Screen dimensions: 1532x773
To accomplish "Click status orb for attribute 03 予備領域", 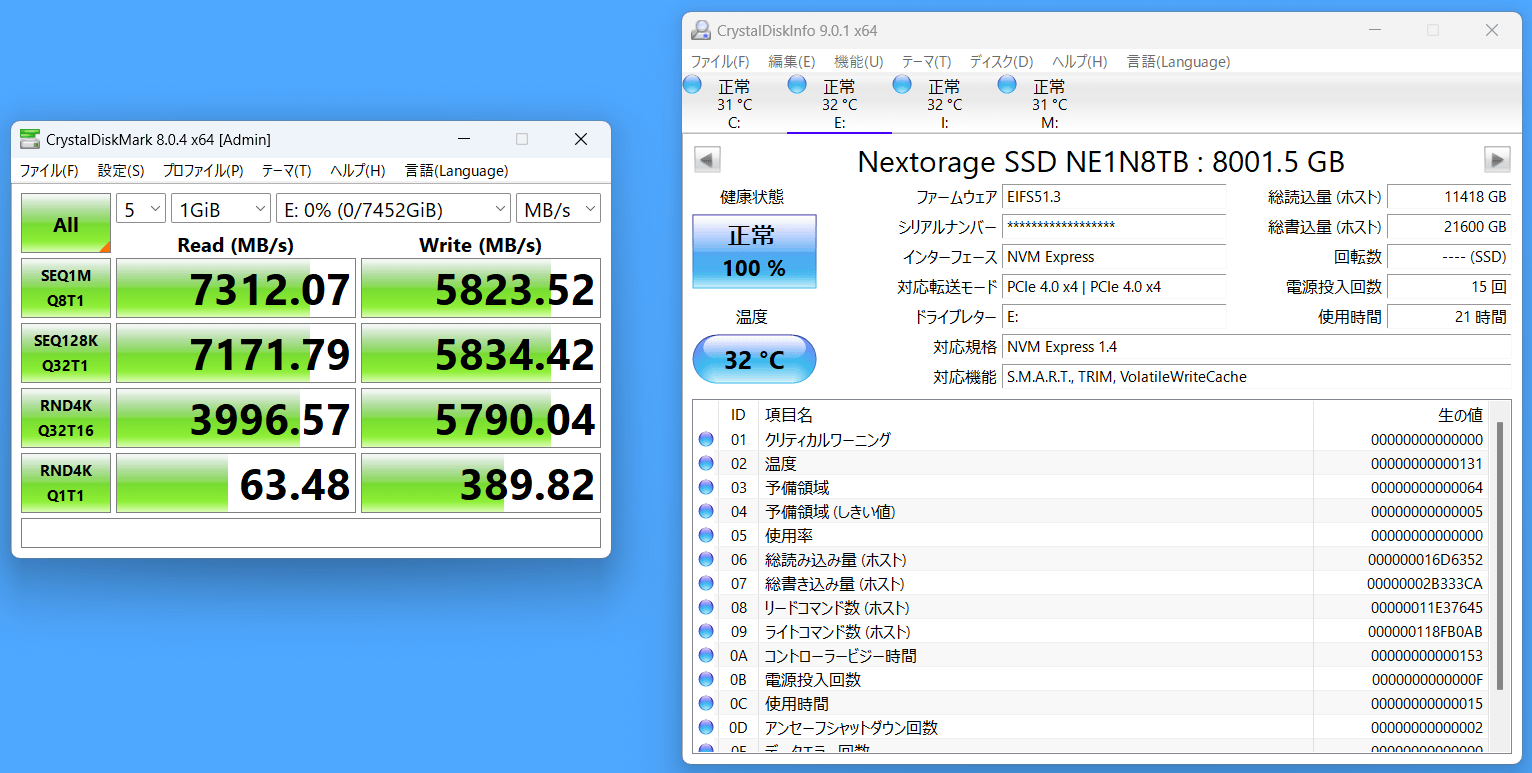I will point(706,487).
